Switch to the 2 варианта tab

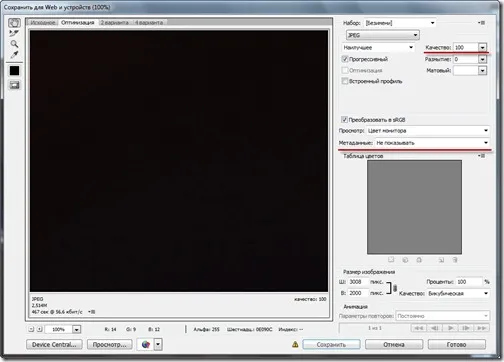[x=115, y=23]
